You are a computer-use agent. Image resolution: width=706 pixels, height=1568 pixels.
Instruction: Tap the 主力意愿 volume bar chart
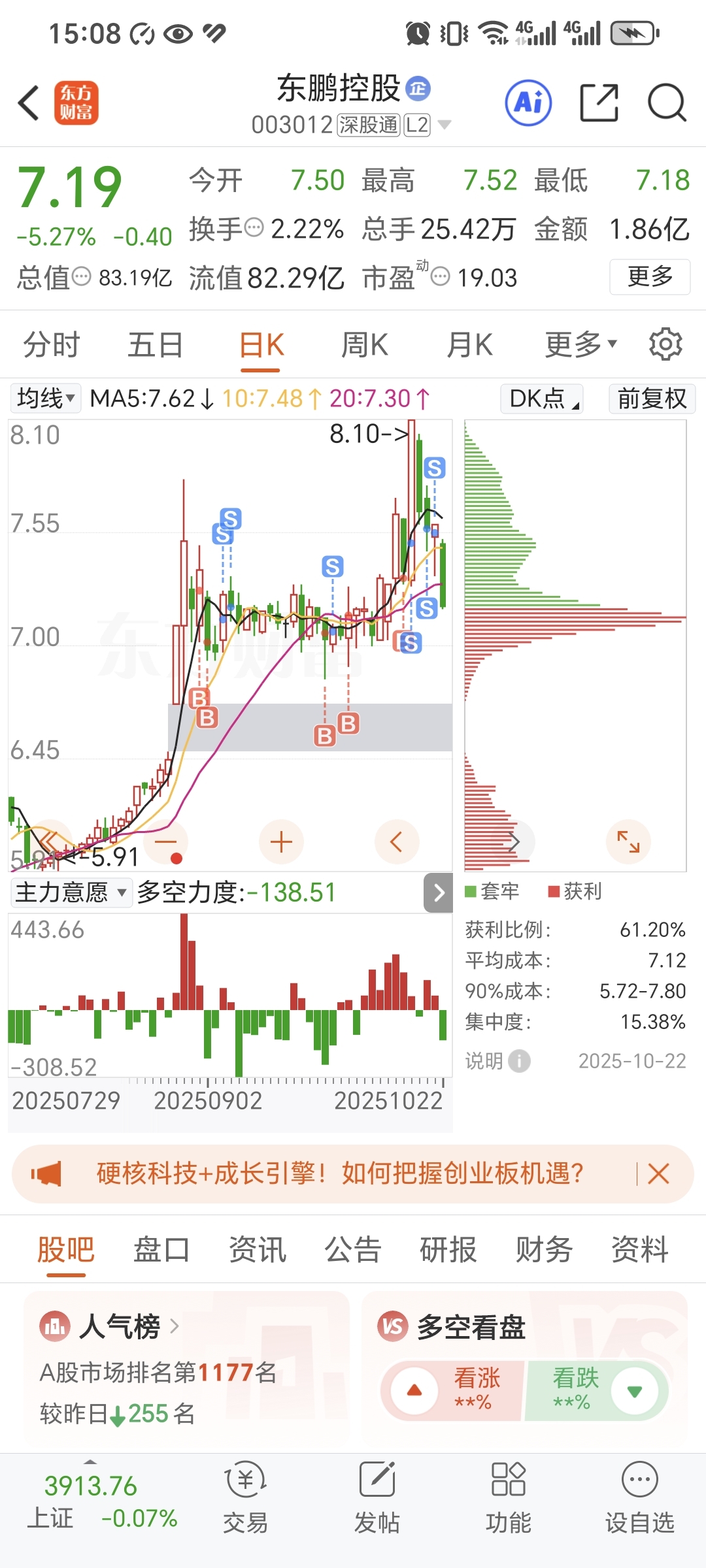[x=229, y=995]
